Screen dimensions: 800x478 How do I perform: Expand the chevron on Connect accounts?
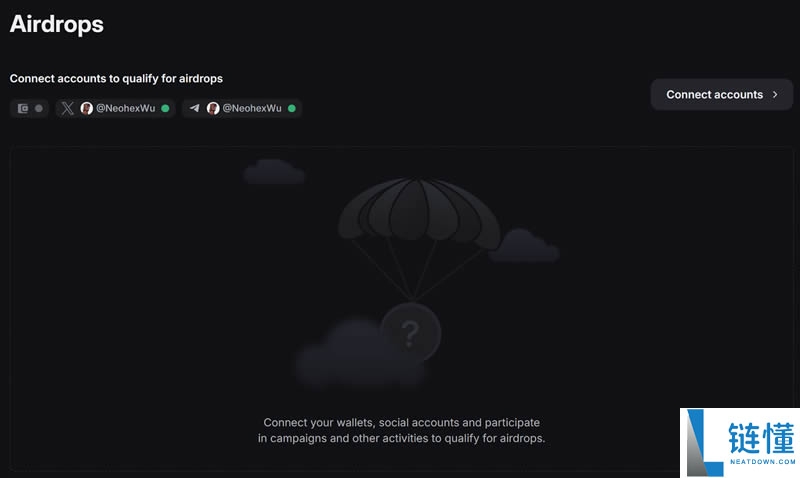coord(775,94)
